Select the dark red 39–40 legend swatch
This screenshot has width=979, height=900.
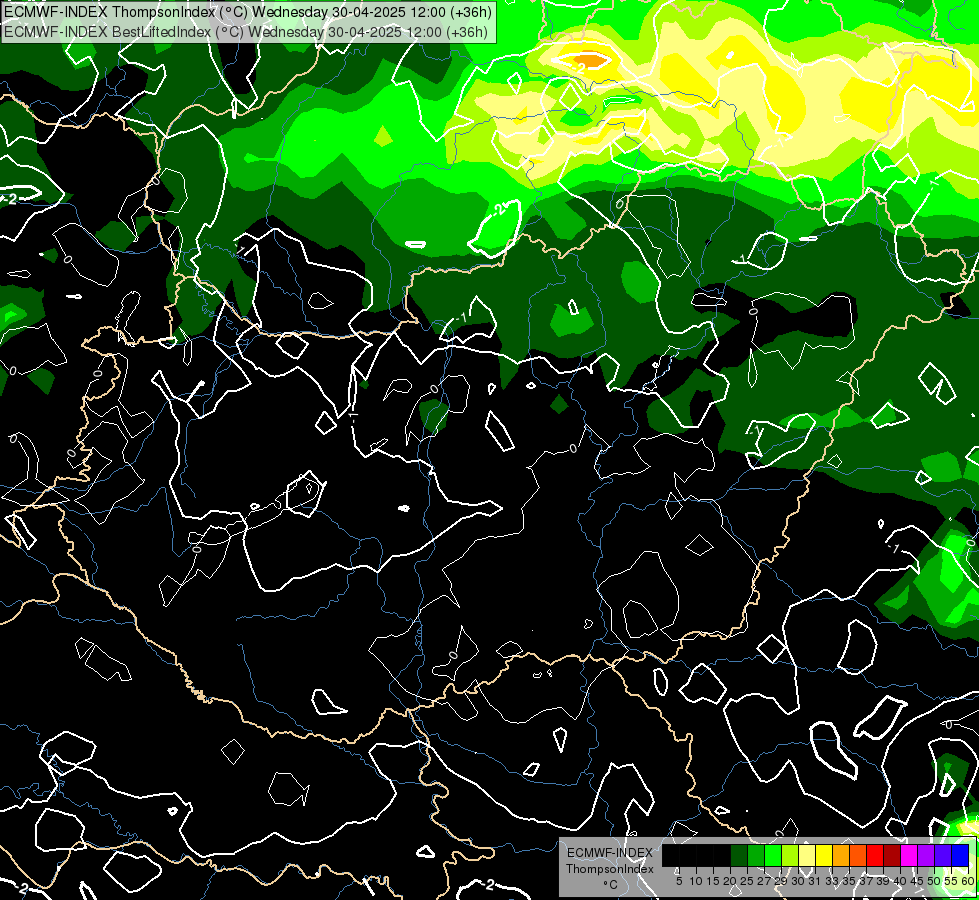(x=892, y=855)
